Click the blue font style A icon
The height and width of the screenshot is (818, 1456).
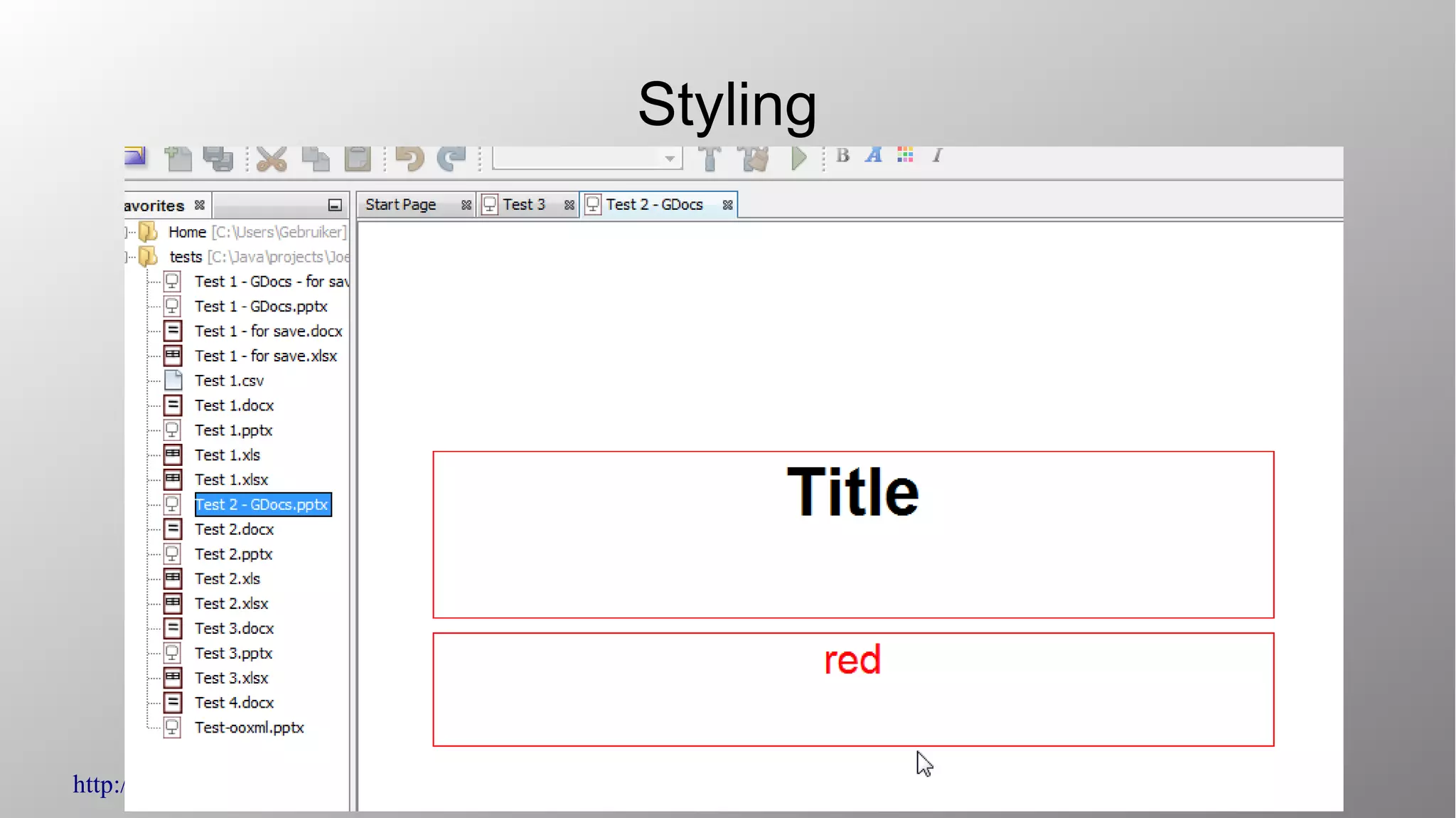(874, 155)
